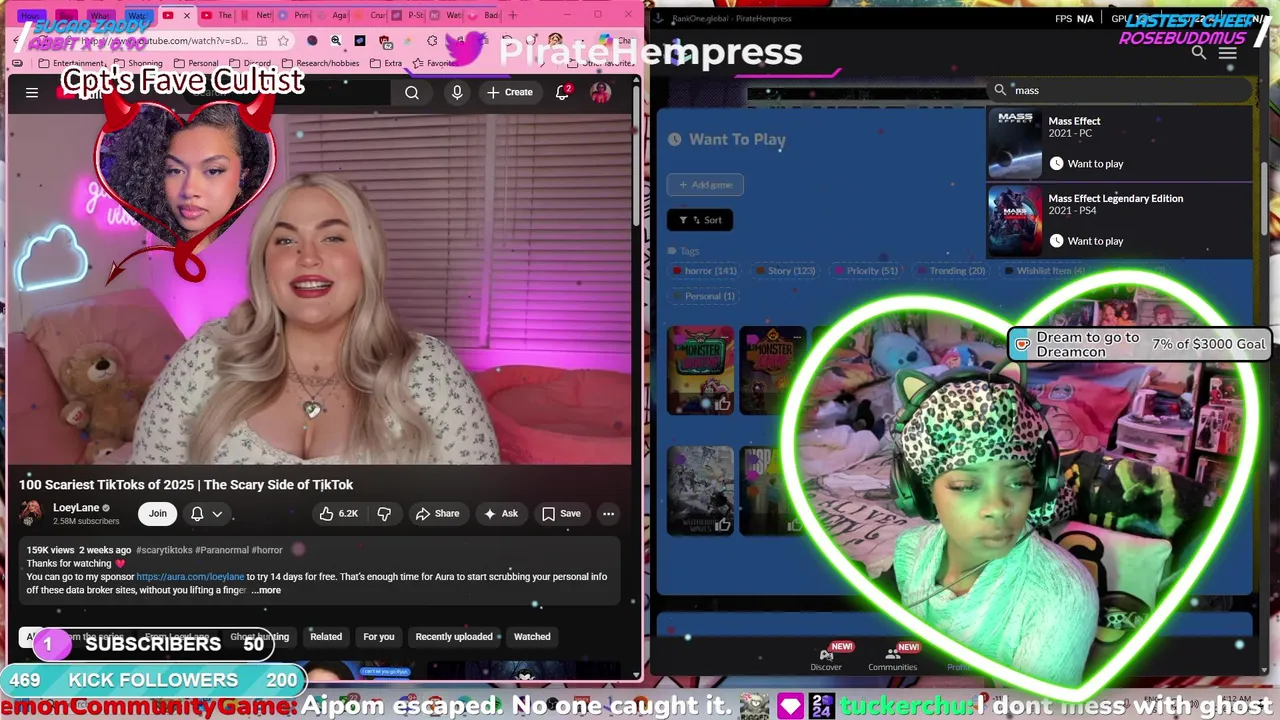Open the Research/hobbies bookmarks folder
This screenshot has width=1280, height=720.
pyautogui.click(x=320, y=63)
